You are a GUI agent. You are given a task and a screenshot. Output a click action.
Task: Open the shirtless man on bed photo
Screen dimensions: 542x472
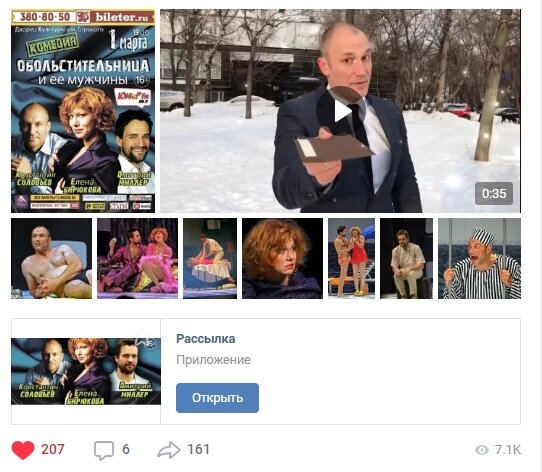click(52, 258)
